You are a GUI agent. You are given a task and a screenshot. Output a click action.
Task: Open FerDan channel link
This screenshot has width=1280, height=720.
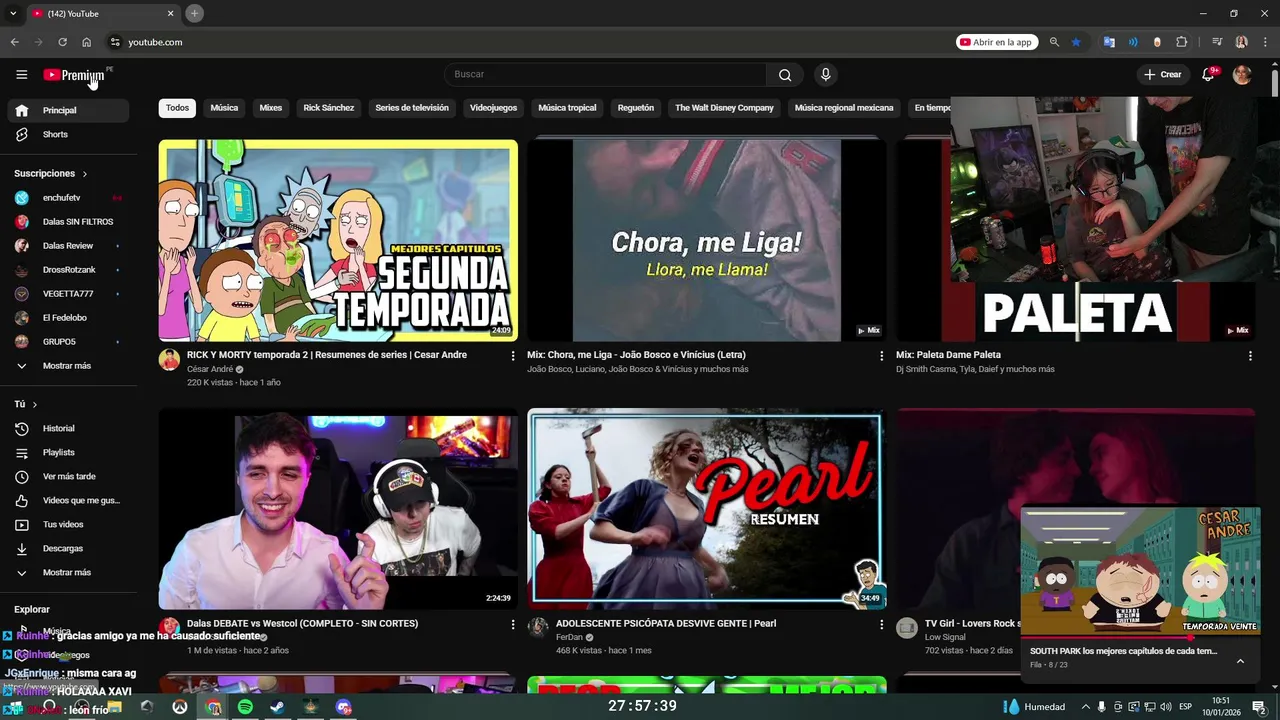[569, 637]
